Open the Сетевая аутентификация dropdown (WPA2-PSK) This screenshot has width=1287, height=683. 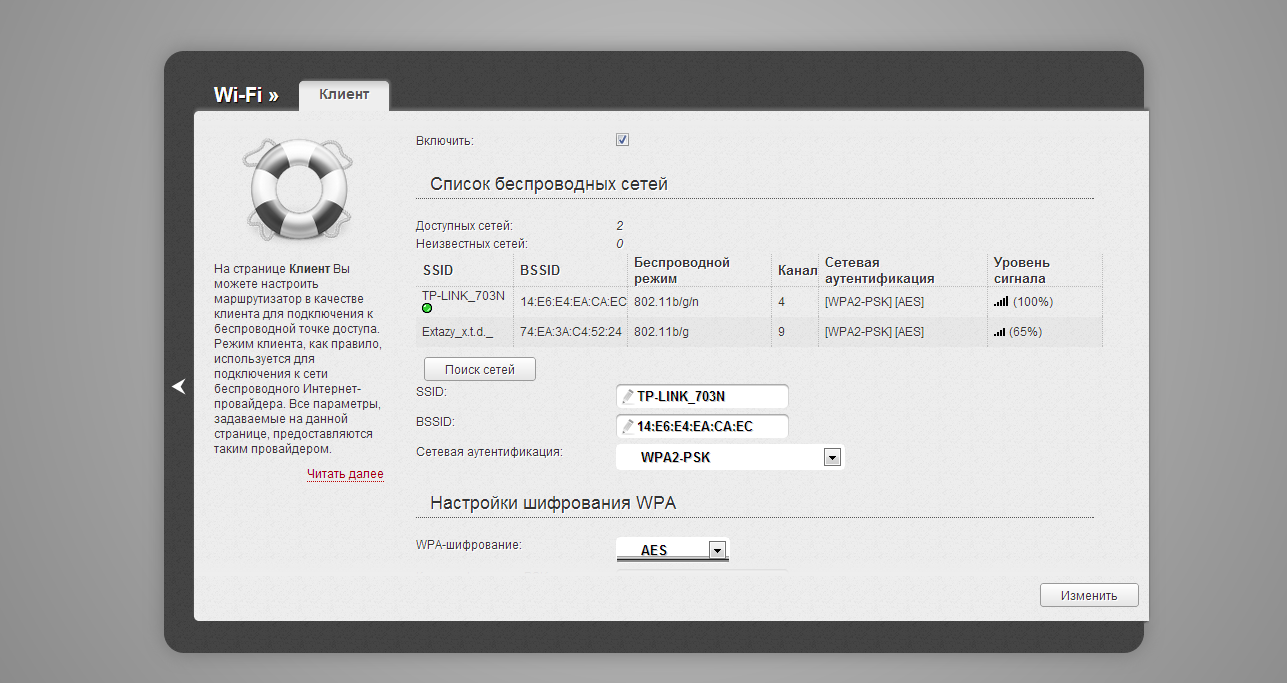pyautogui.click(x=830, y=458)
